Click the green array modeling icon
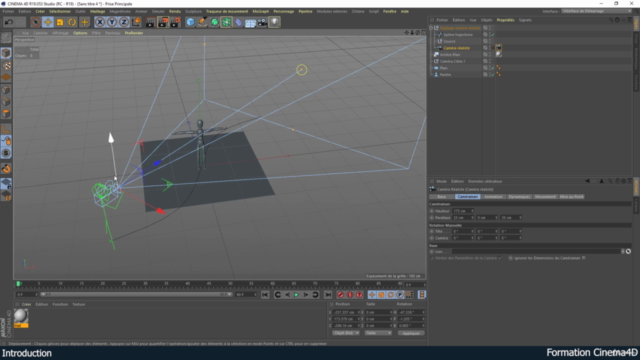Image resolution: width=640 pixels, height=360 pixels. point(226,22)
